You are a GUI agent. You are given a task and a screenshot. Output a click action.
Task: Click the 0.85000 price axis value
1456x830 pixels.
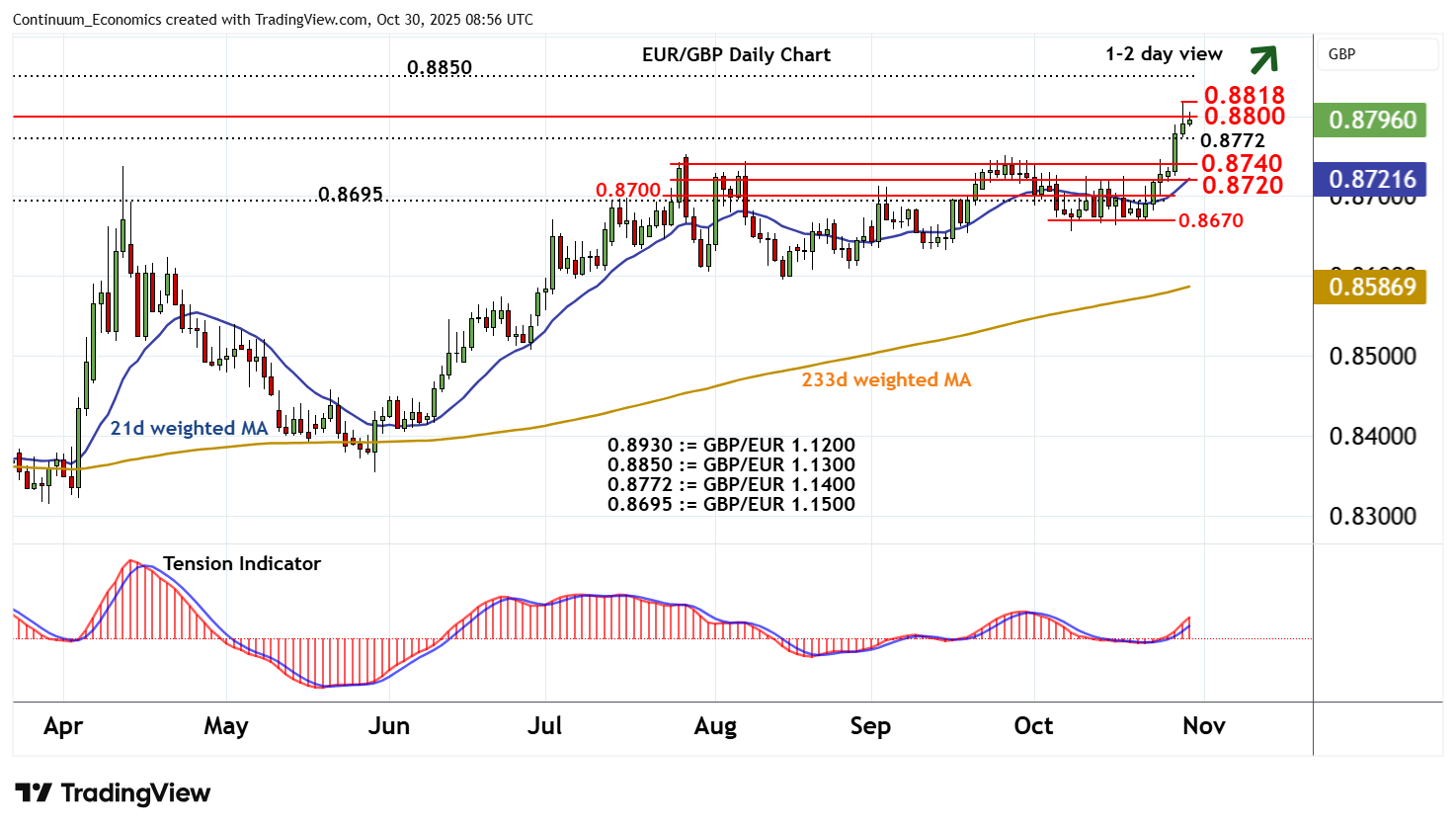pos(1372,357)
